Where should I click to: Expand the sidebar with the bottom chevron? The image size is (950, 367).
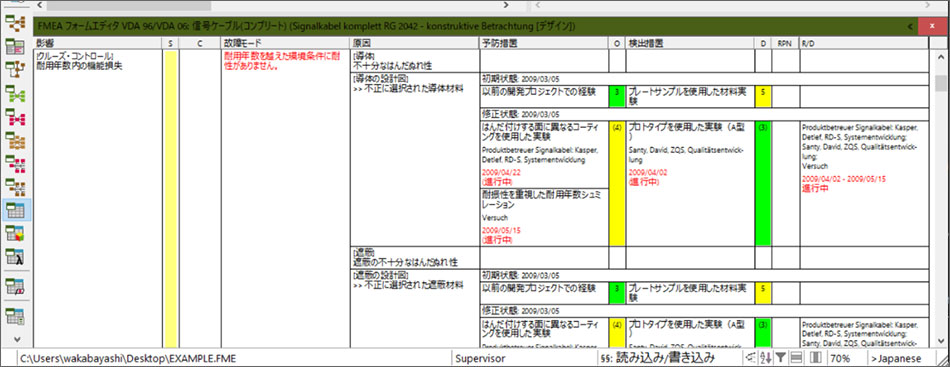[16, 339]
